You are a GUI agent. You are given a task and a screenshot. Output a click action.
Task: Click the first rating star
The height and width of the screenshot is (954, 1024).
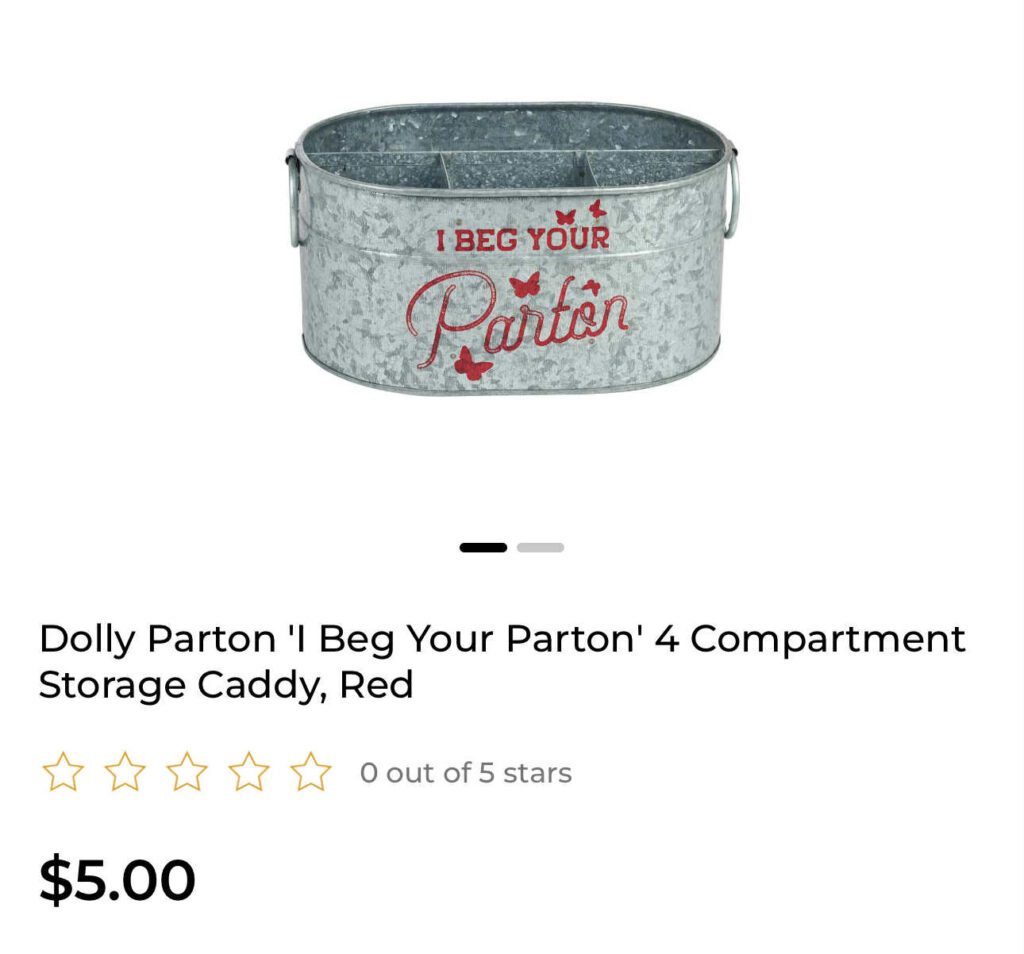[63, 772]
